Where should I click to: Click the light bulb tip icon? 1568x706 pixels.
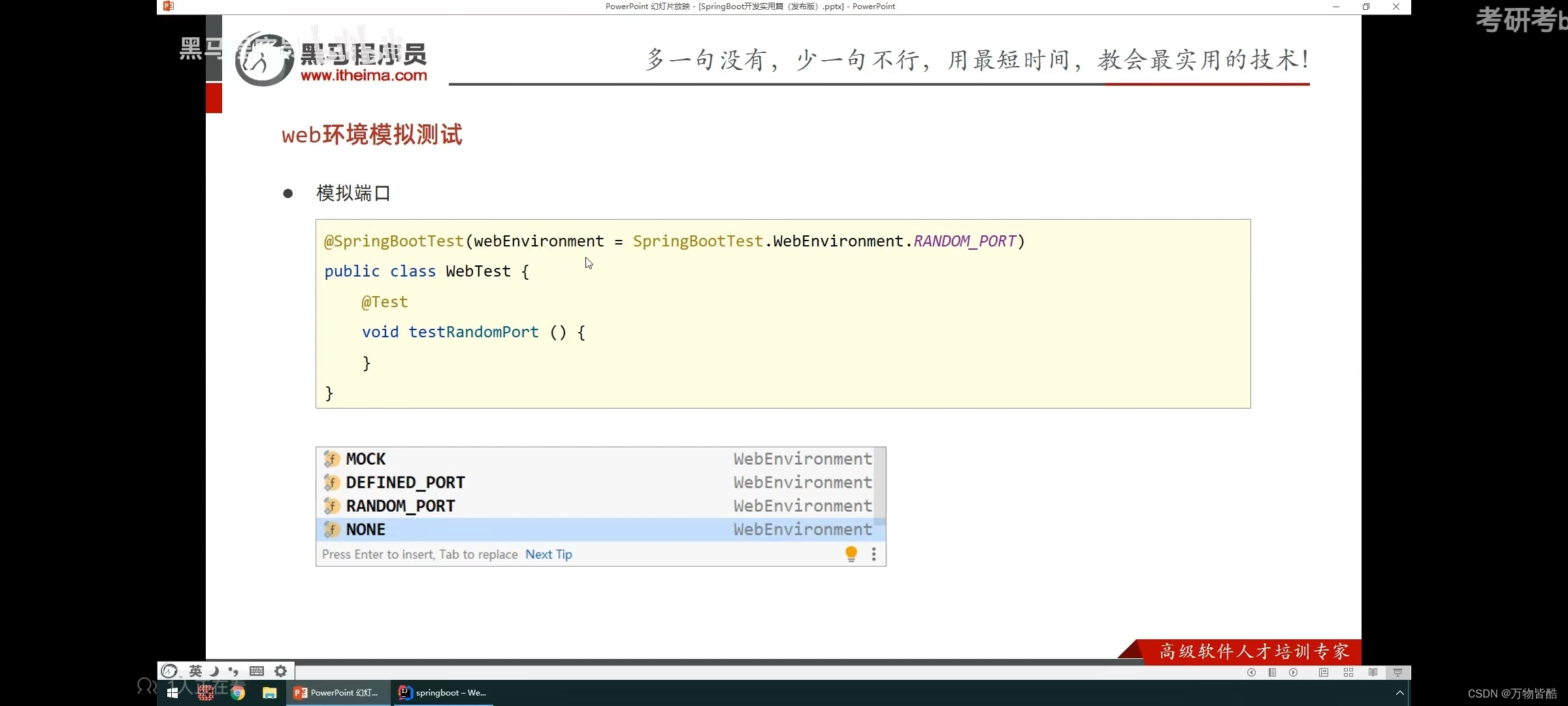[x=851, y=554]
